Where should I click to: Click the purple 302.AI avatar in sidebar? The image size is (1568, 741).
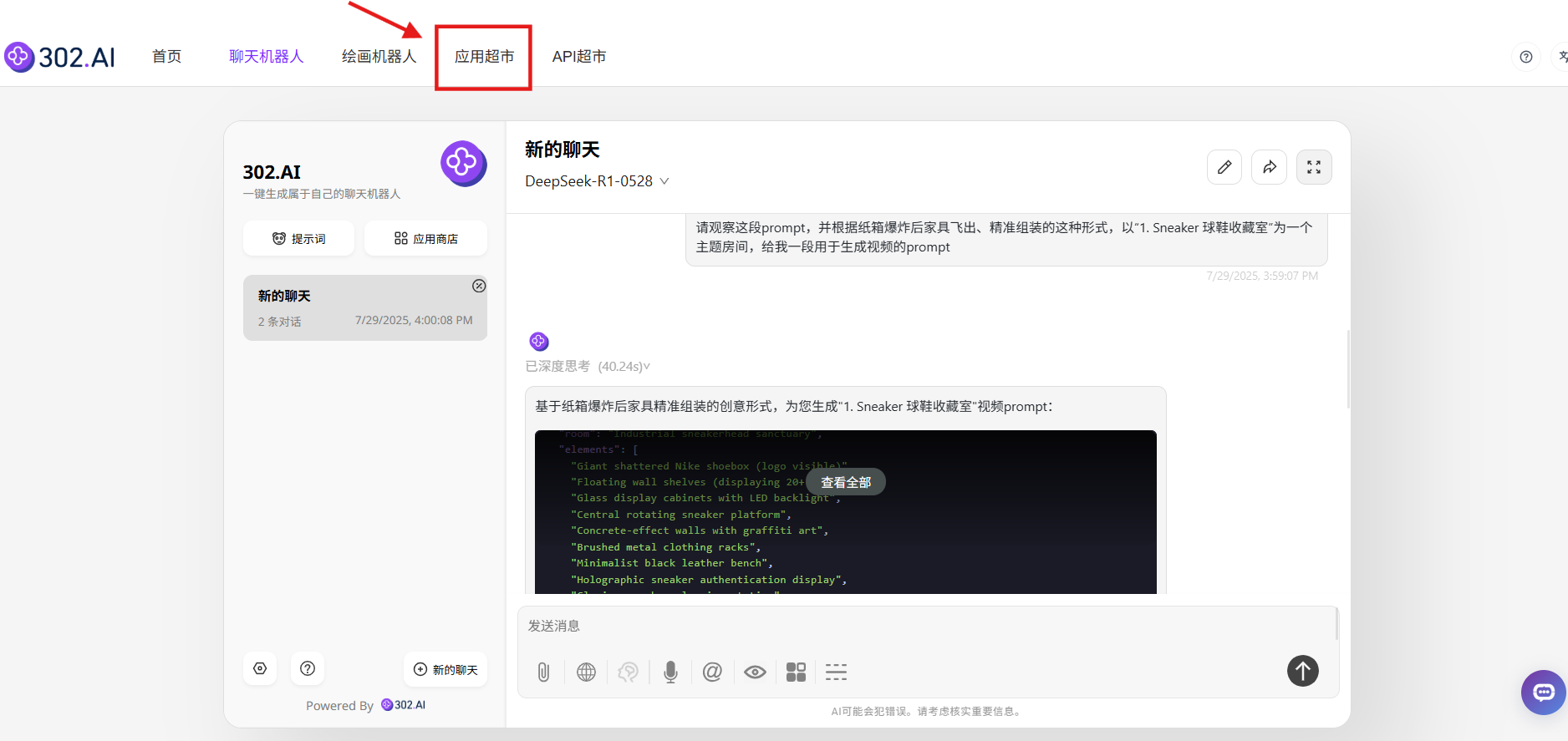pos(464,163)
